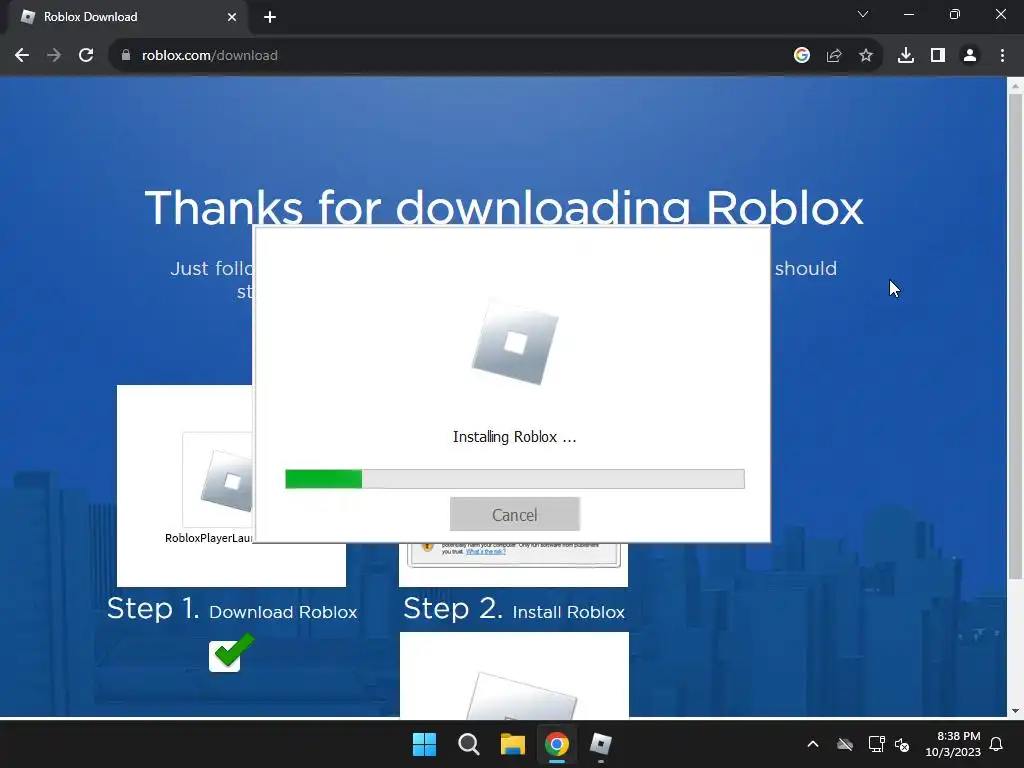Click the scrollbar down arrow
1024x768 pixels.
1015,711
